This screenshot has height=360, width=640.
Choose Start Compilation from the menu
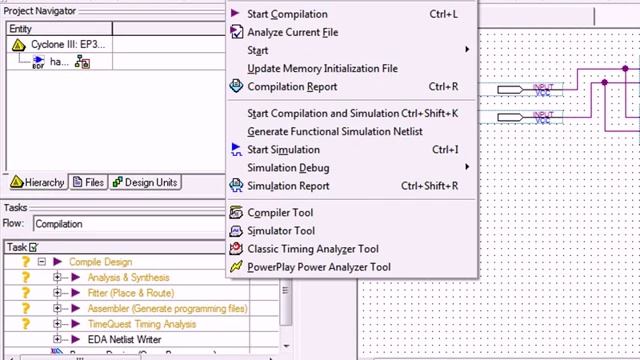[x=352, y=14]
